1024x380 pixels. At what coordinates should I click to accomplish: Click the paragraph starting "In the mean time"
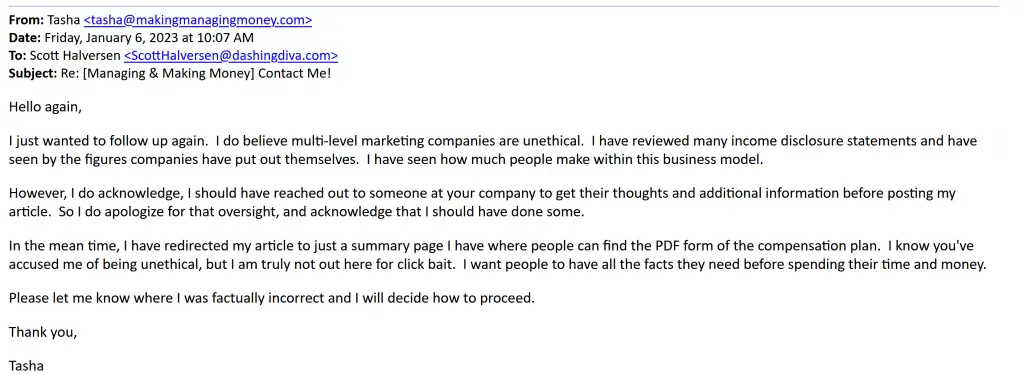(x=498, y=256)
